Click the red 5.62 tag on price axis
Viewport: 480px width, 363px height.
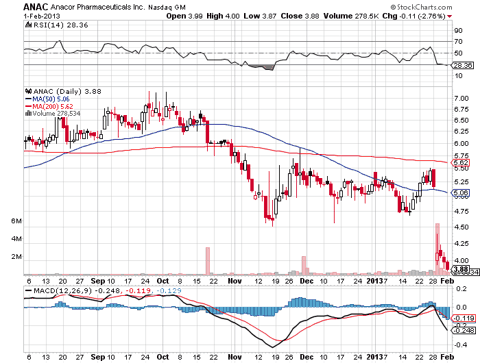(x=460, y=163)
